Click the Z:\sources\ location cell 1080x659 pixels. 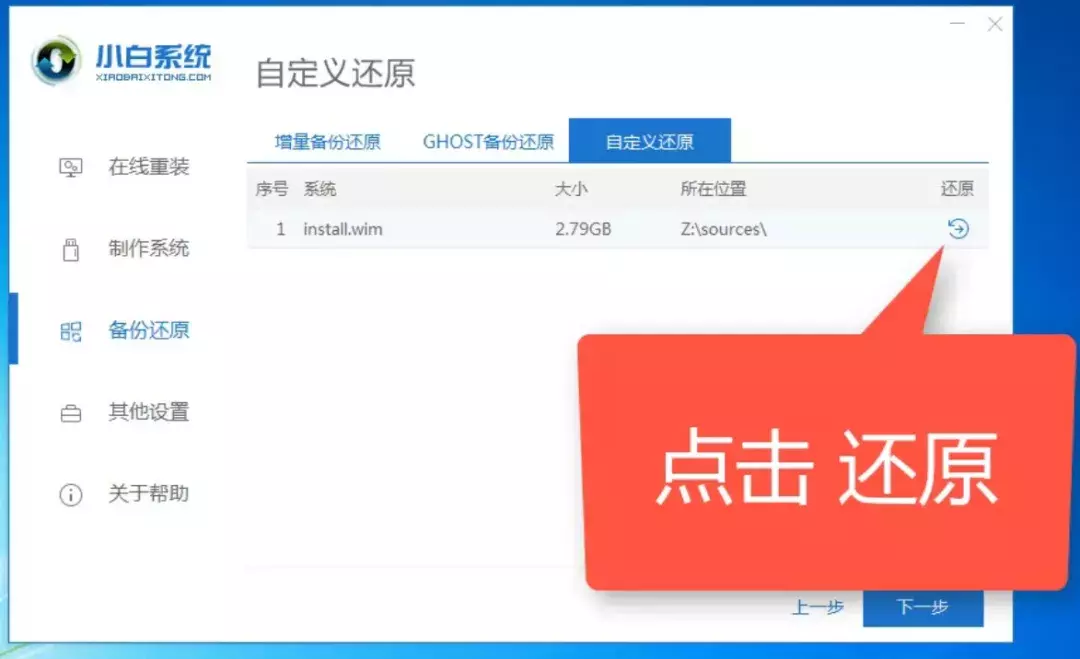[x=723, y=229]
